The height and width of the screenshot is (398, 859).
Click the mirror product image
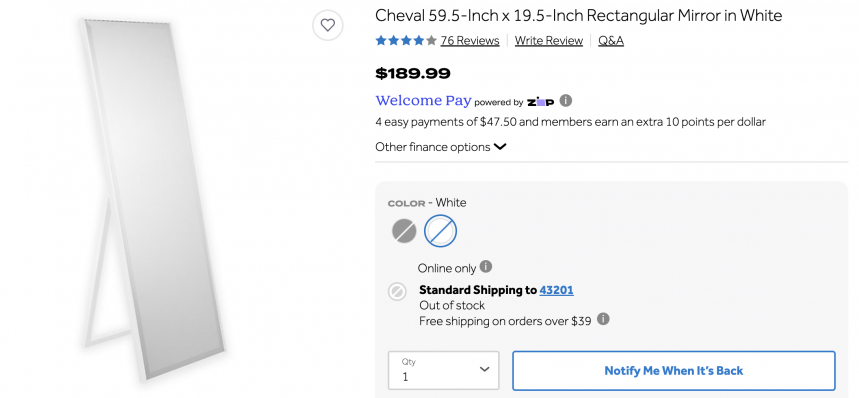coord(152,200)
